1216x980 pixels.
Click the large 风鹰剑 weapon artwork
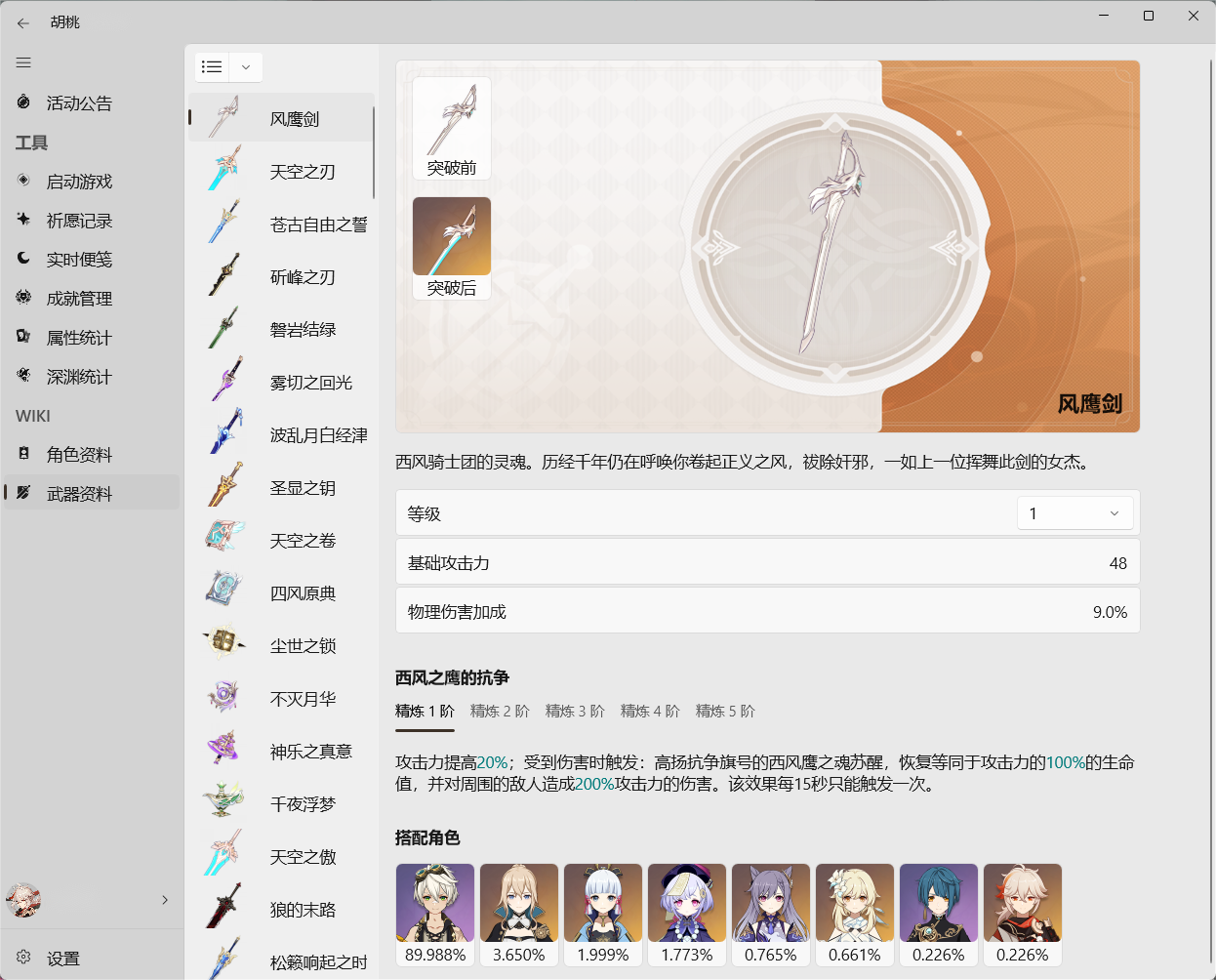(835, 244)
